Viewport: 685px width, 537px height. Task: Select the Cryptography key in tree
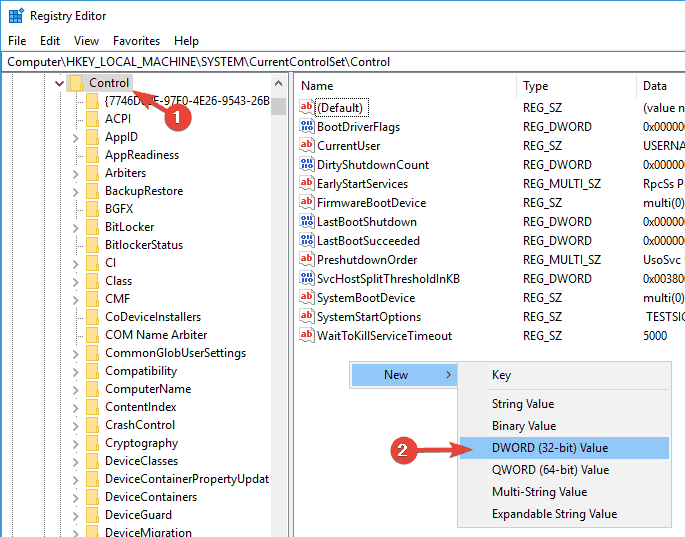point(141,443)
